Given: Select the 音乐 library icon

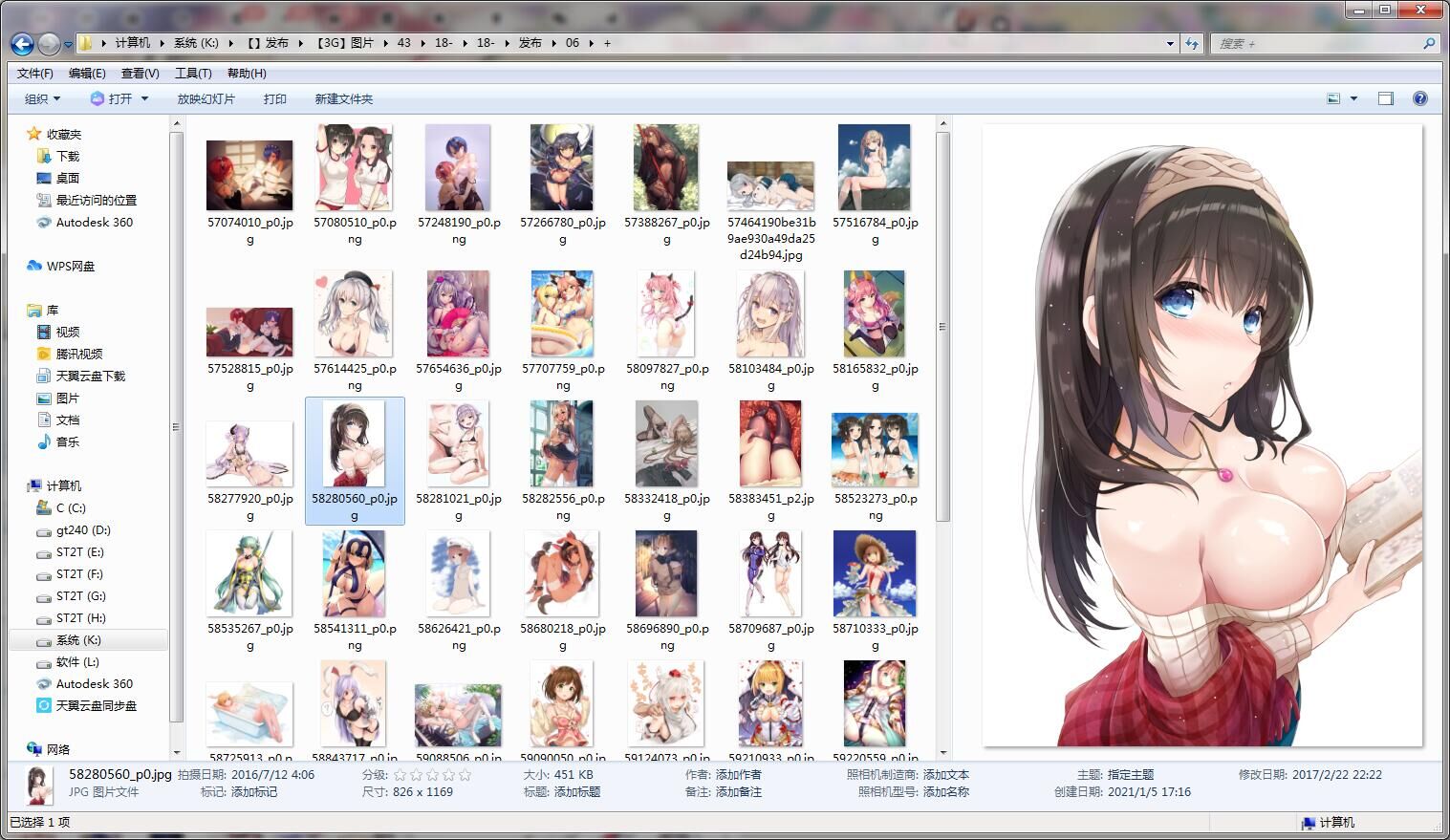Looking at the screenshot, I should click(x=44, y=442).
